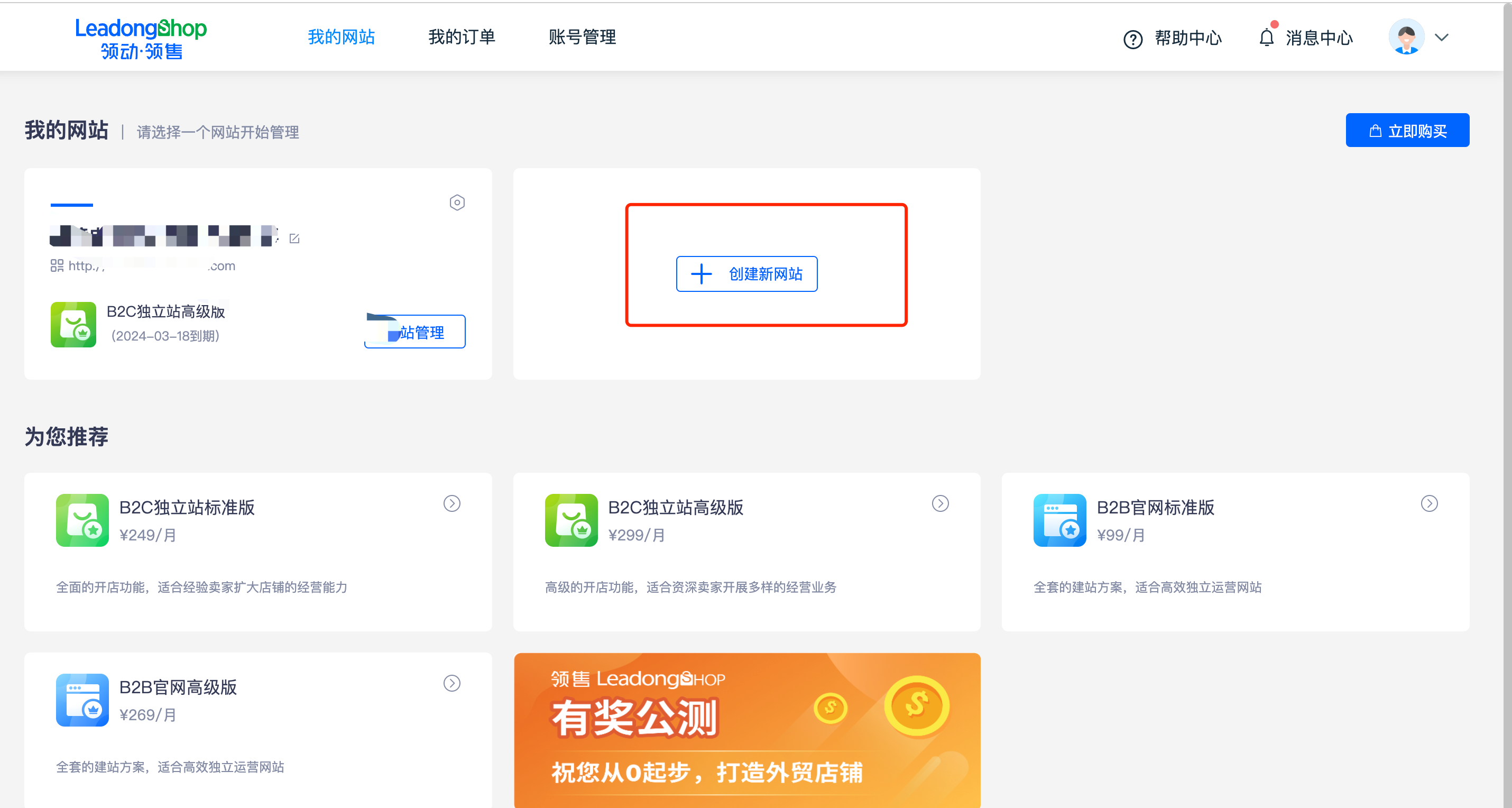Click the B2B官网标准版 blue window icon
Viewport: 1512px width, 808px height.
1059,520
